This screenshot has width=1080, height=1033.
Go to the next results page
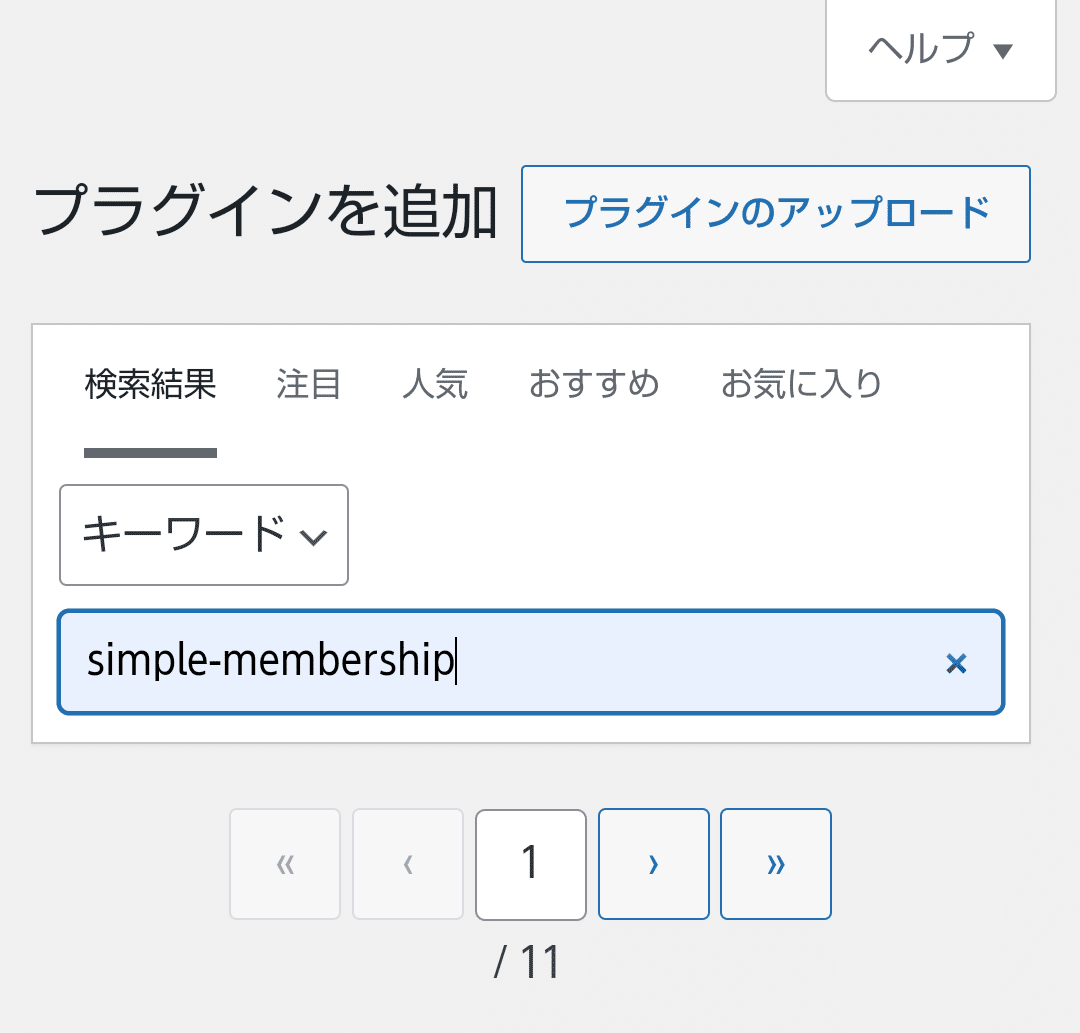tap(654, 864)
